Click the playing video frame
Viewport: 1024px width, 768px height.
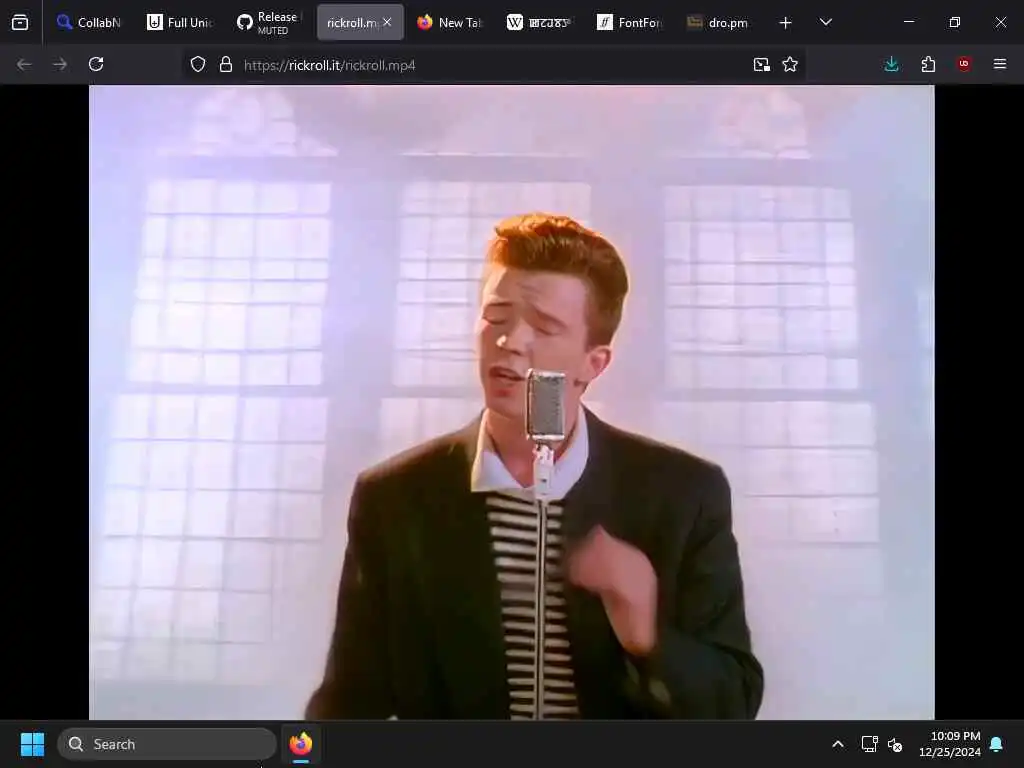(x=511, y=402)
